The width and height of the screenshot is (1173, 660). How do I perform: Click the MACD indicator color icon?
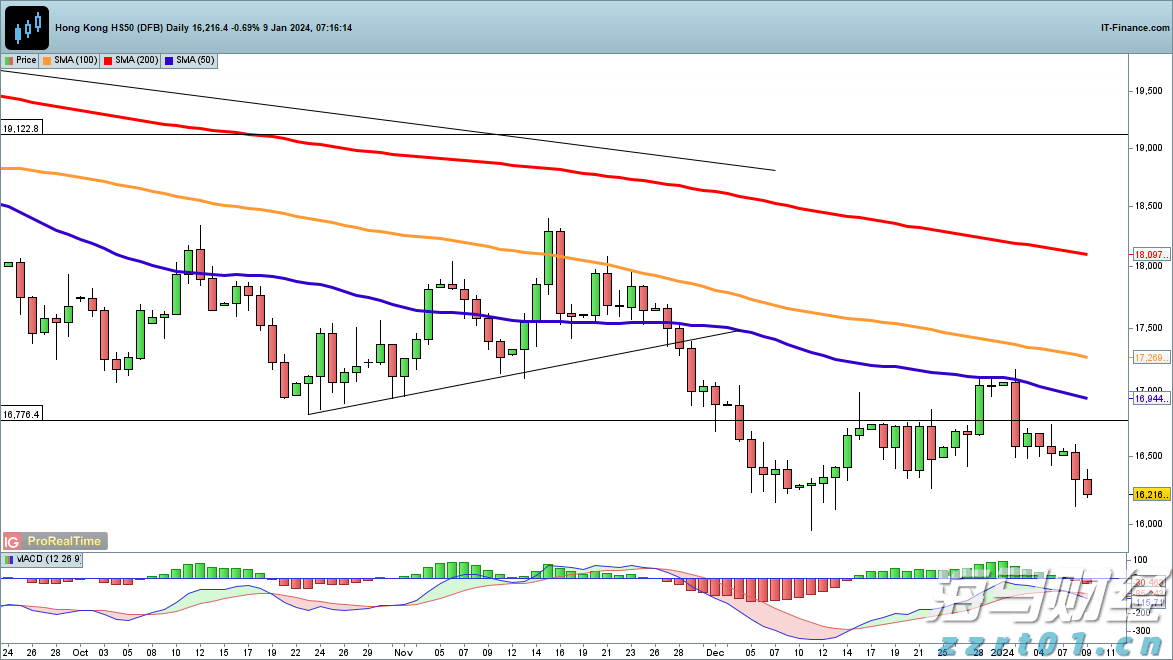tap(9, 559)
